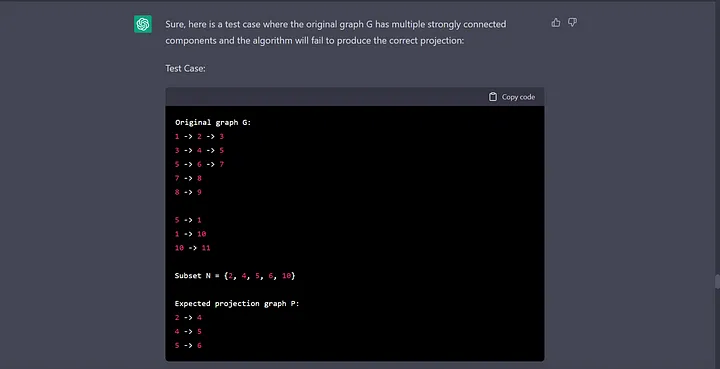This screenshot has height=369, width=720.
Task: Click the 'Test Case:' text
Action: click(x=185, y=68)
